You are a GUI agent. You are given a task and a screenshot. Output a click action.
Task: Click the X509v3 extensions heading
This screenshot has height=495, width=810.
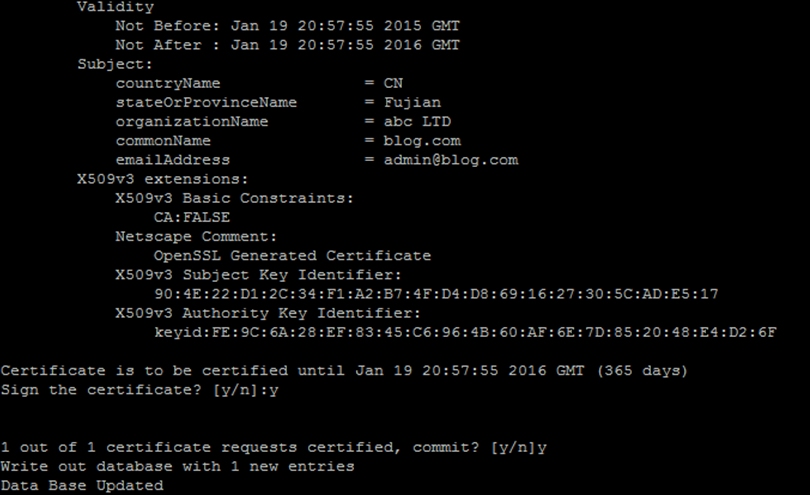(x=163, y=179)
